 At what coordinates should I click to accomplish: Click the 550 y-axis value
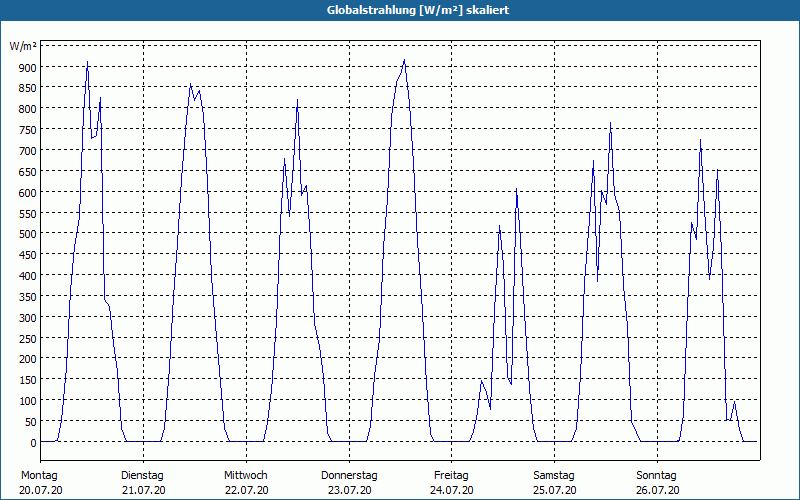27,214
